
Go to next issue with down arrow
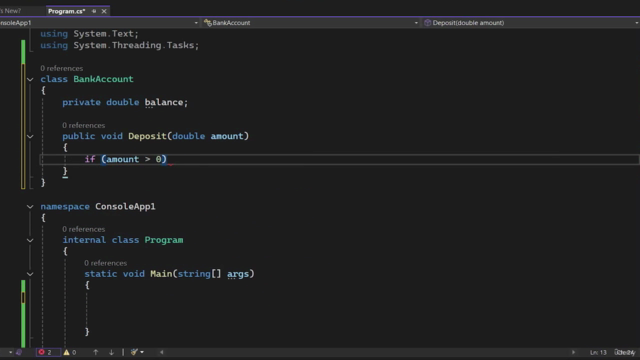(x=111, y=352)
